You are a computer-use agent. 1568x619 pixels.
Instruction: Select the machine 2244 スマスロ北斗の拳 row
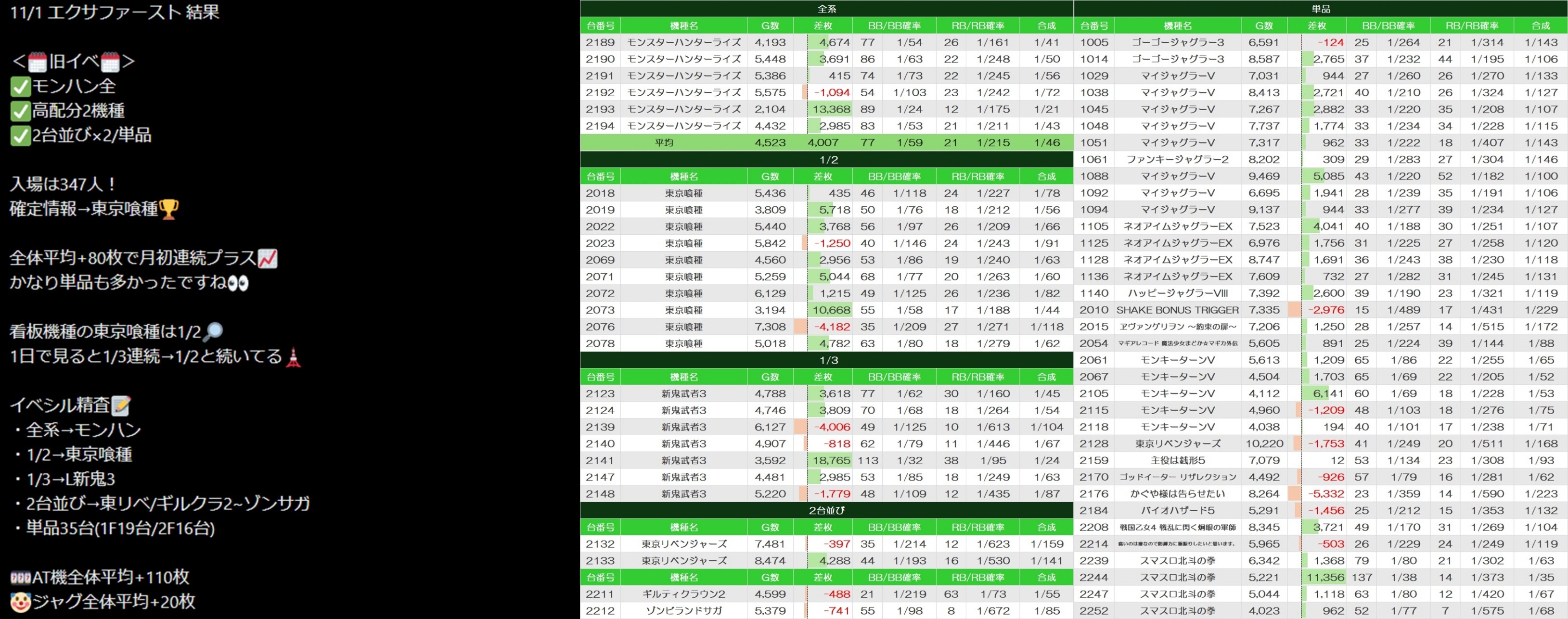pyautogui.click(x=1177, y=577)
